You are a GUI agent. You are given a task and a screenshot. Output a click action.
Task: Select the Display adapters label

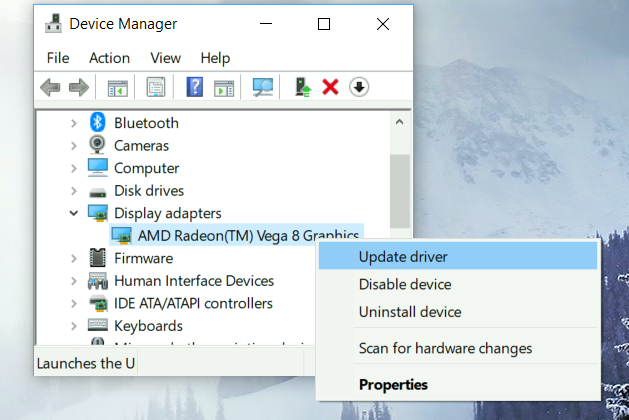168,213
